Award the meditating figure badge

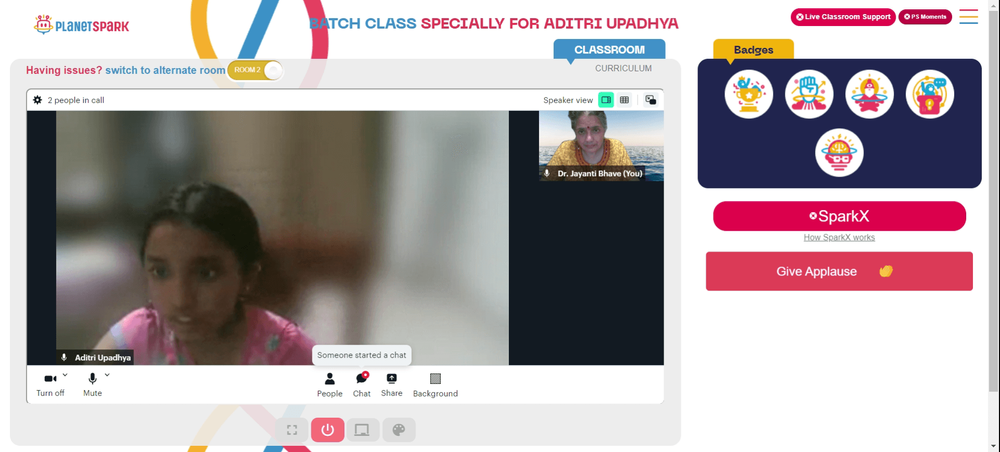coord(869,94)
